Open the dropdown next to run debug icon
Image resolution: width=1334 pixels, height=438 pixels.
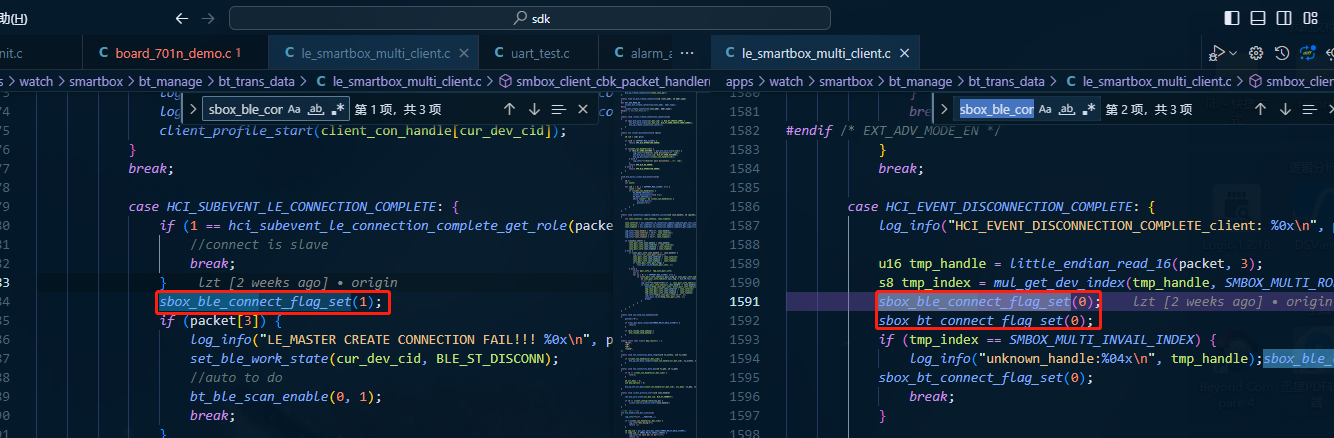1233,53
